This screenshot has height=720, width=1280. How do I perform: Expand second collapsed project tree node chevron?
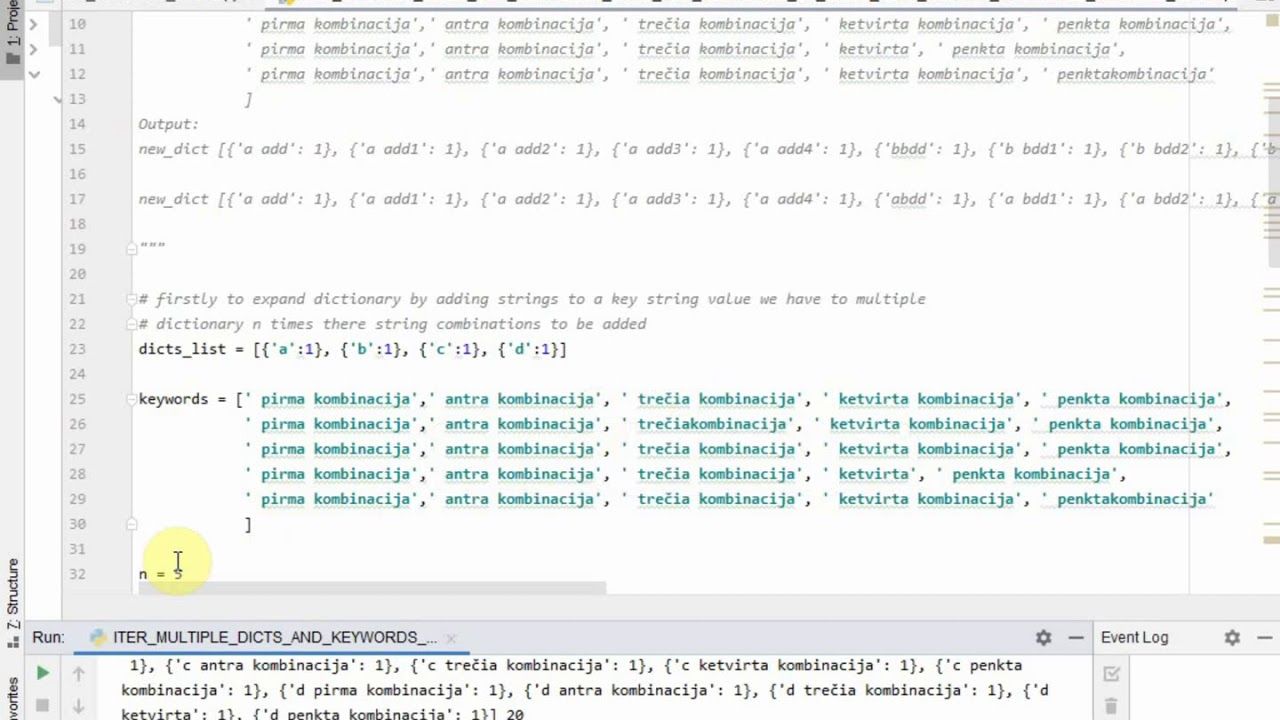point(34,48)
